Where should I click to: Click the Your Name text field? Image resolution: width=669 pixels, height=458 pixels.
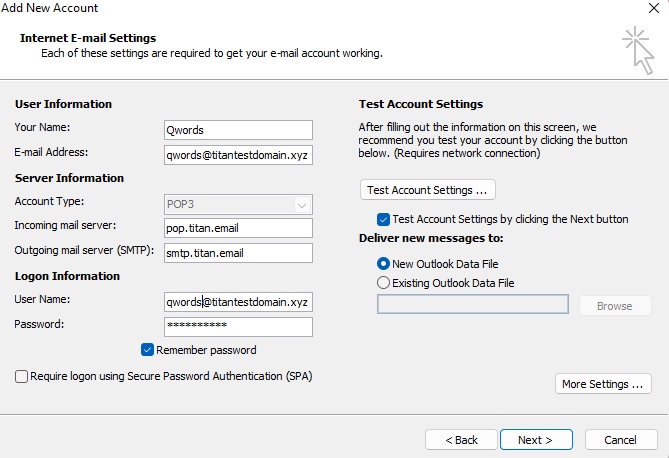point(238,129)
